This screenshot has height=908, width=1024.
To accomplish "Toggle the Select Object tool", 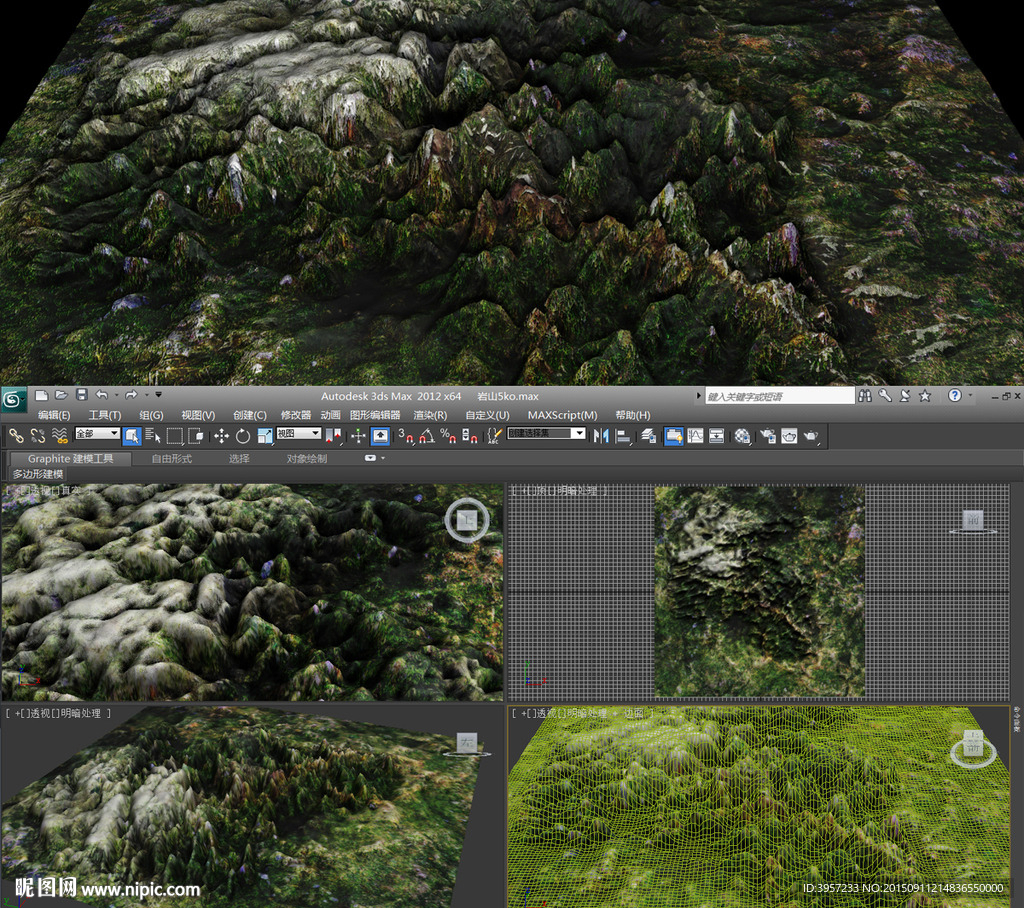I will pyautogui.click(x=132, y=436).
